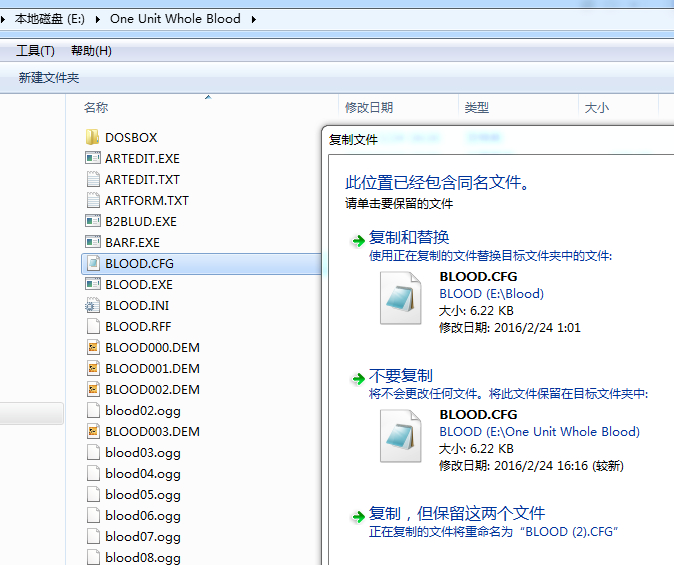Click the BLOOD.EXE file name

[x=139, y=285]
